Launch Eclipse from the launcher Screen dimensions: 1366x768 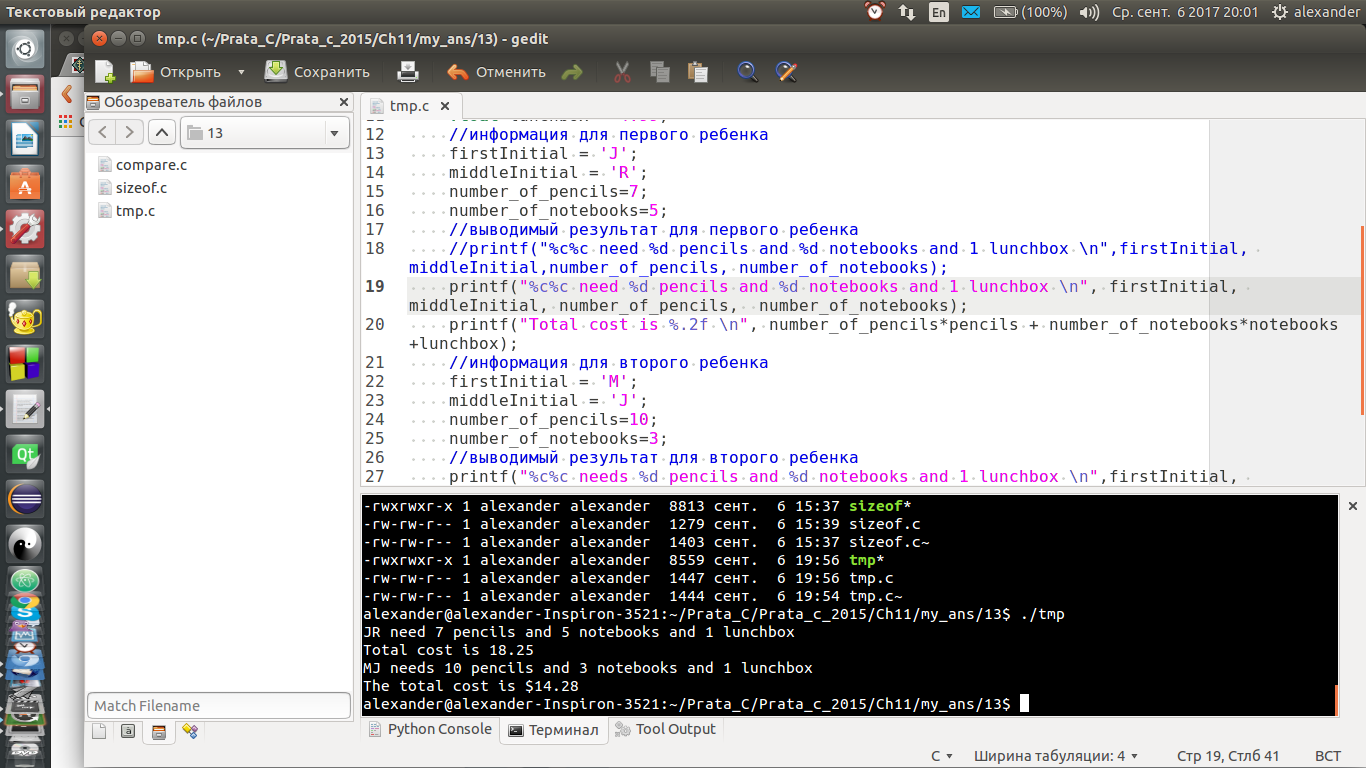coord(25,498)
